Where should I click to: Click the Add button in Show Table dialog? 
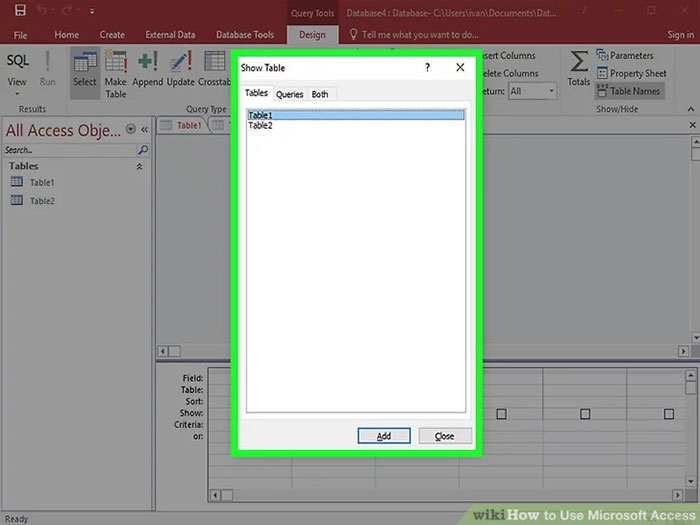[x=384, y=436]
